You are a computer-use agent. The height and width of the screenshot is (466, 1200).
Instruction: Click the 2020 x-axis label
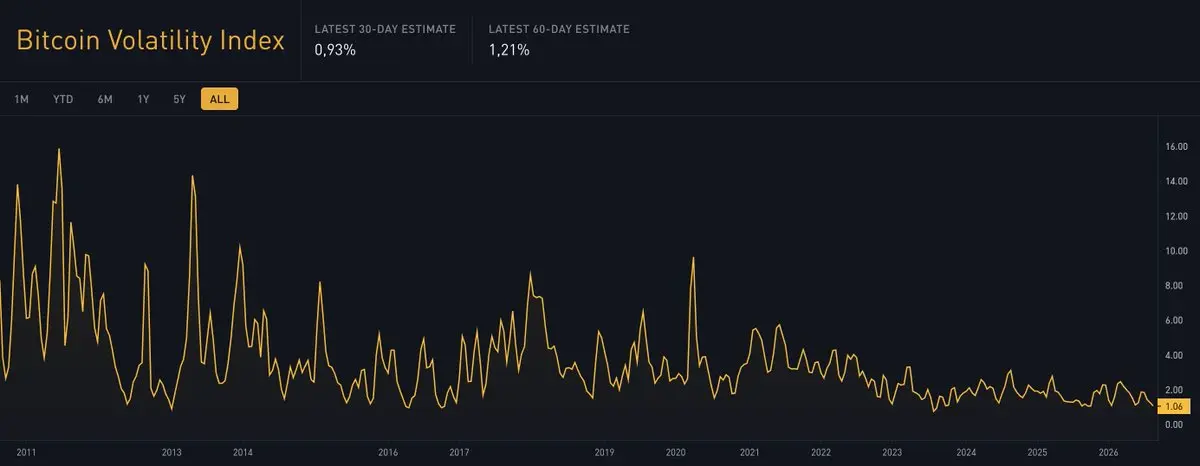[x=676, y=452]
